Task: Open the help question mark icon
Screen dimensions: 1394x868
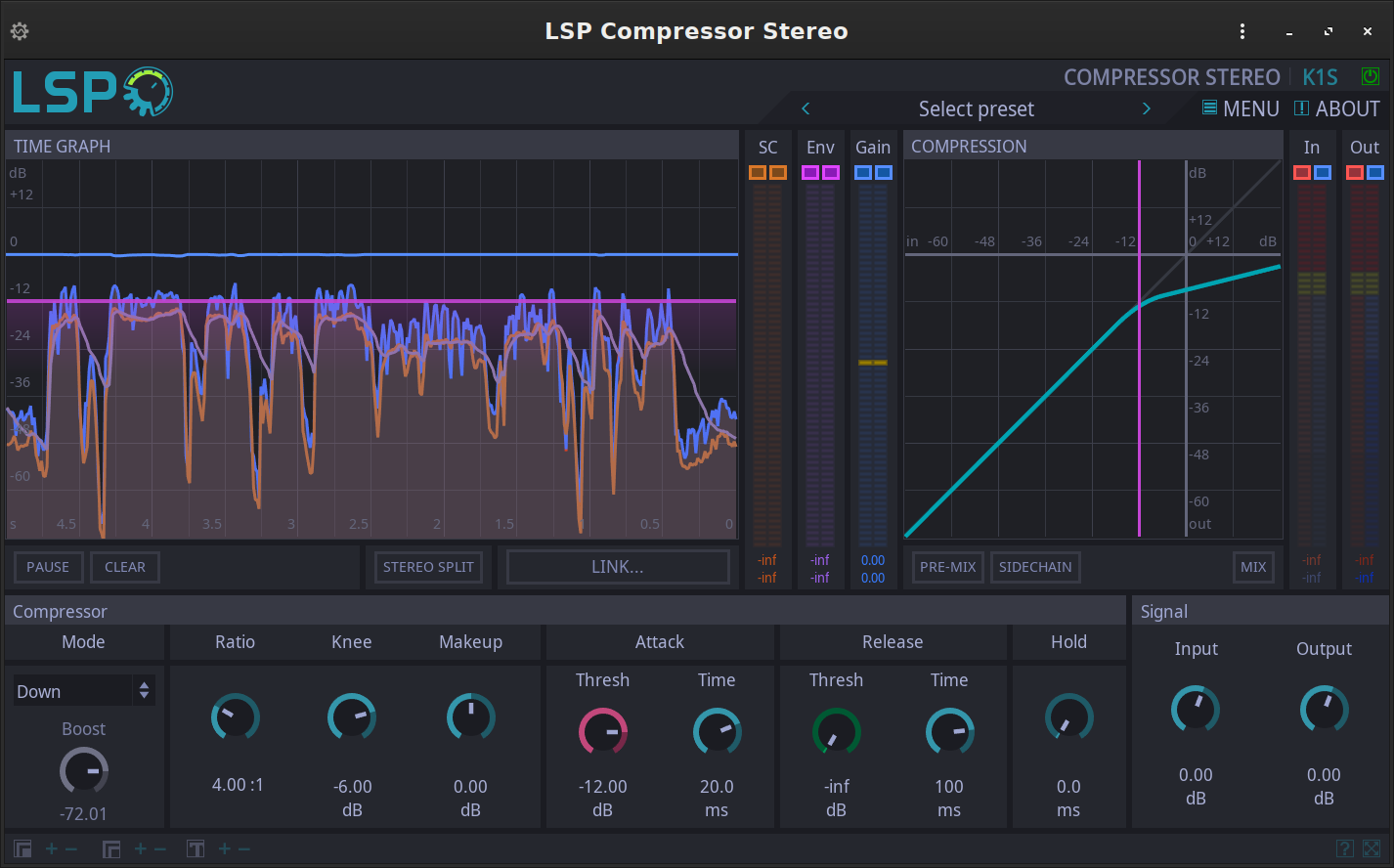Action: pyautogui.click(x=1345, y=848)
